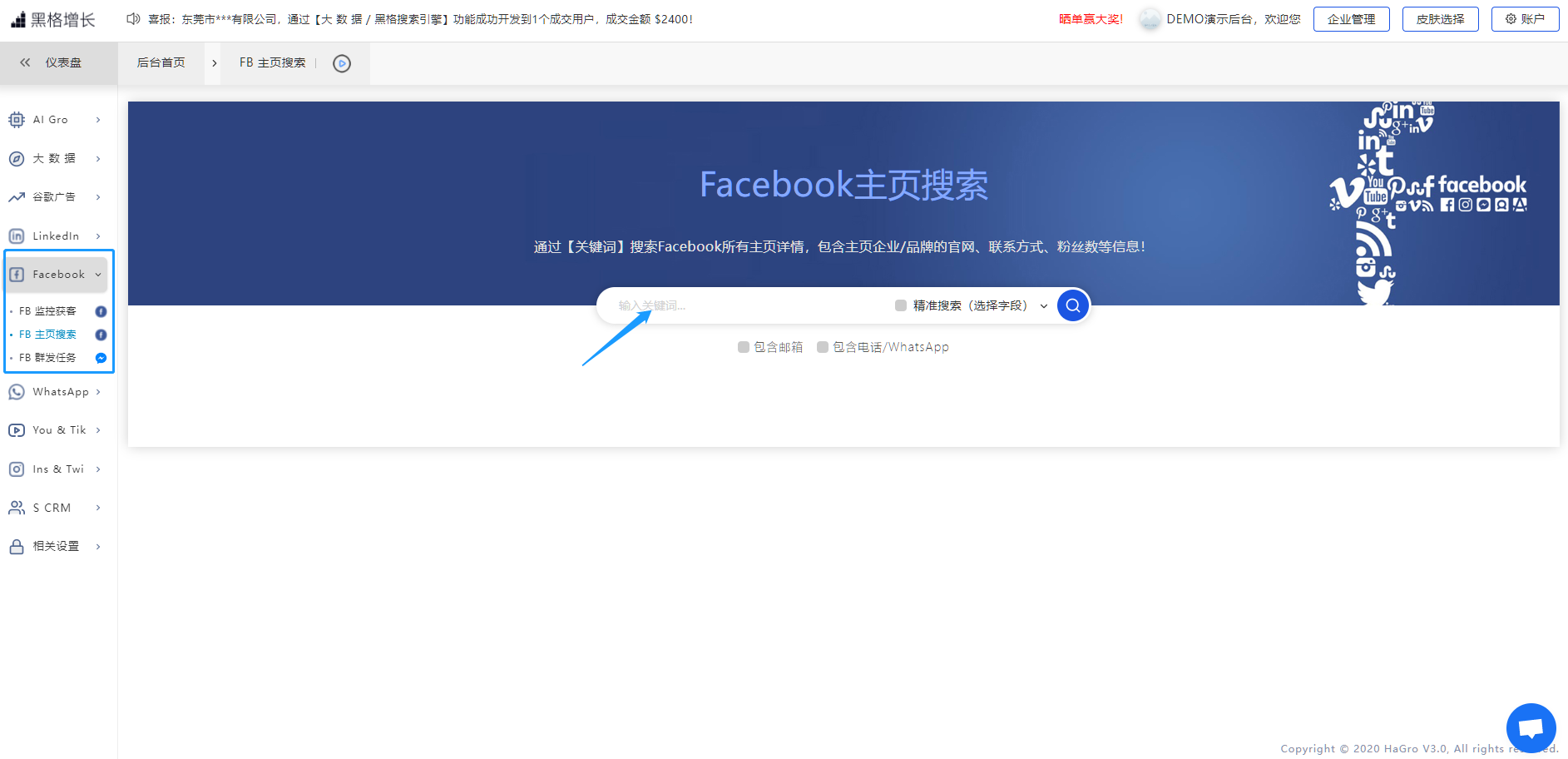Click the DEMO user avatar
1568x759 pixels.
[x=1150, y=19]
